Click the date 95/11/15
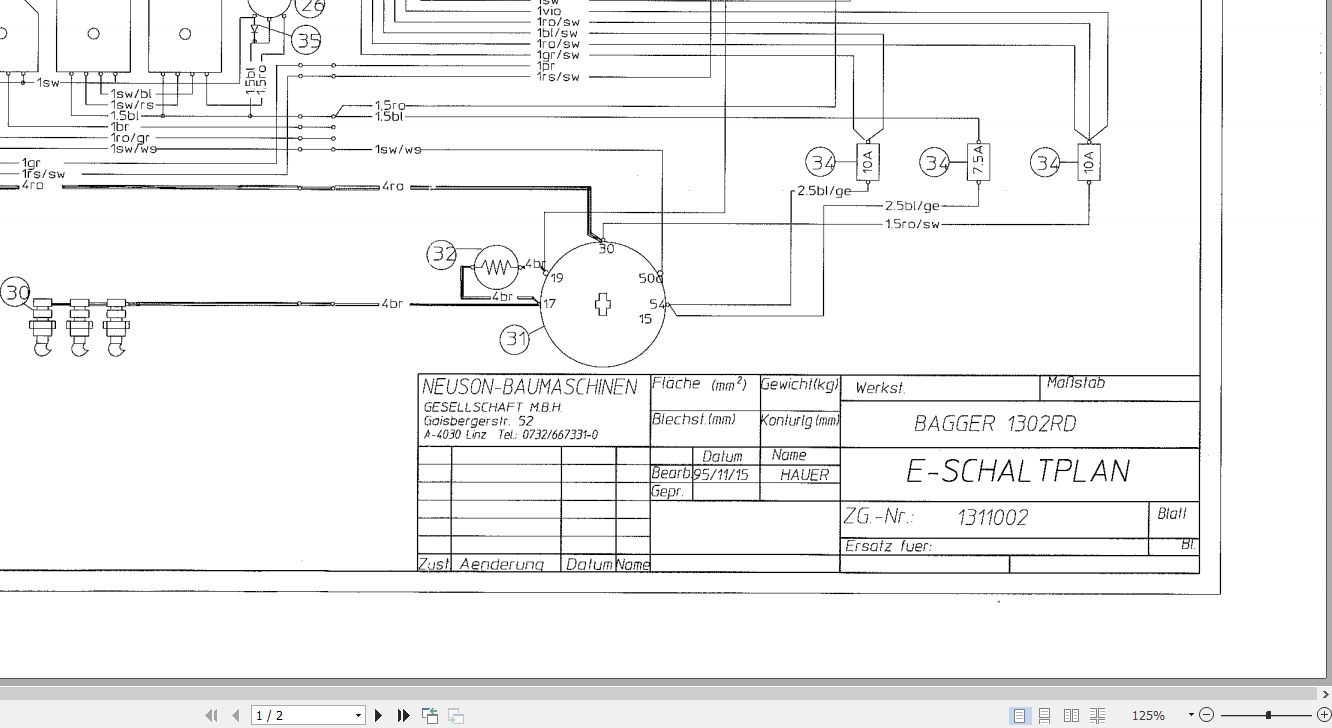 coord(721,475)
